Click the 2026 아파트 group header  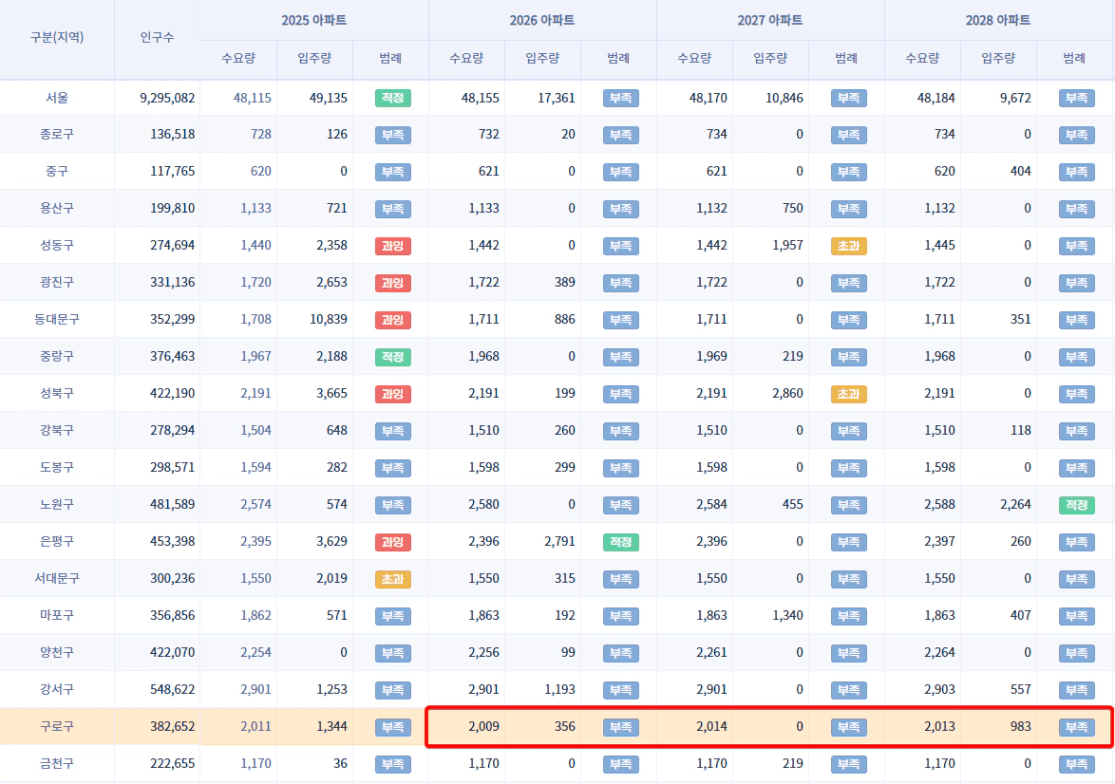pos(542,20)
